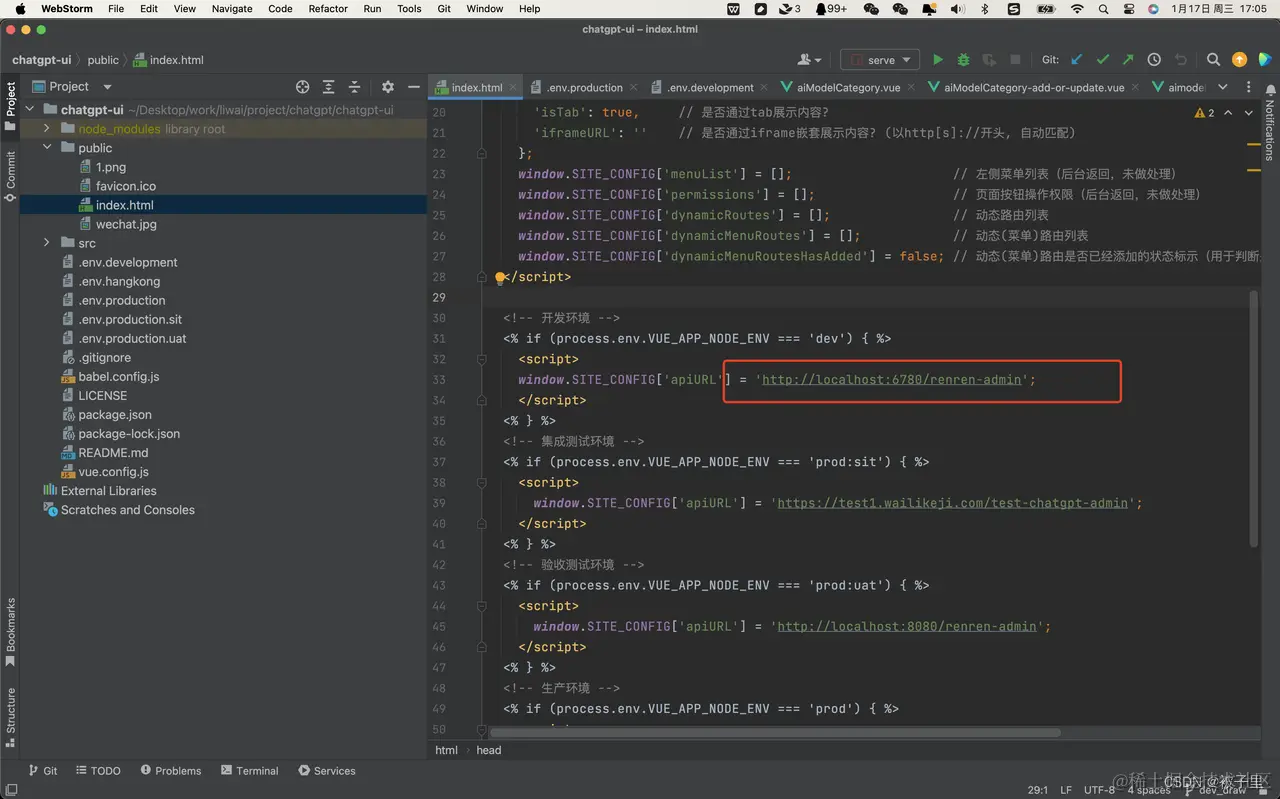This screenshot has height=799, width=1280.
Task: Click the 29:1 caret position in the status bar
Action: click(x=1038, y=790)
